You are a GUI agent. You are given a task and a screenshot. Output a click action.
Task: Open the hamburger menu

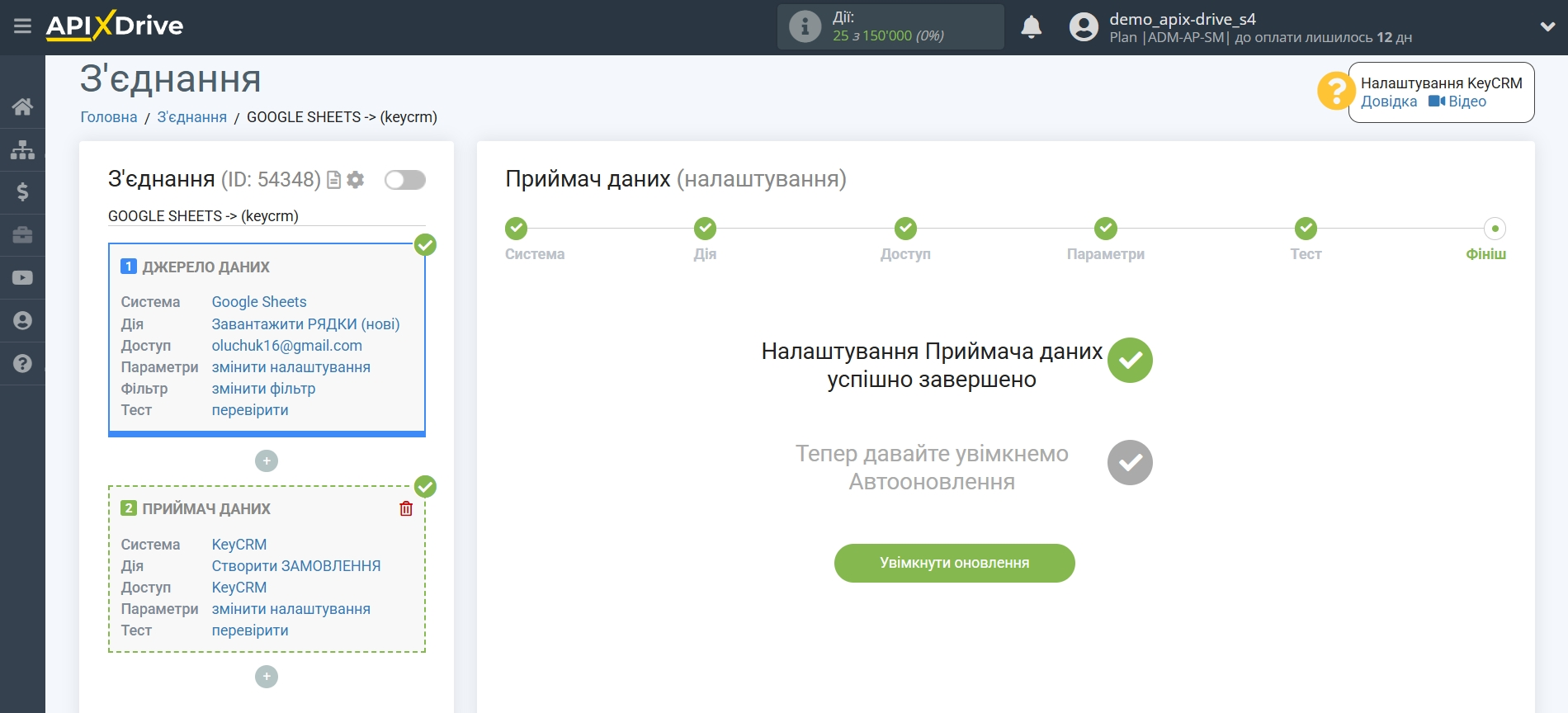point(22,26)
